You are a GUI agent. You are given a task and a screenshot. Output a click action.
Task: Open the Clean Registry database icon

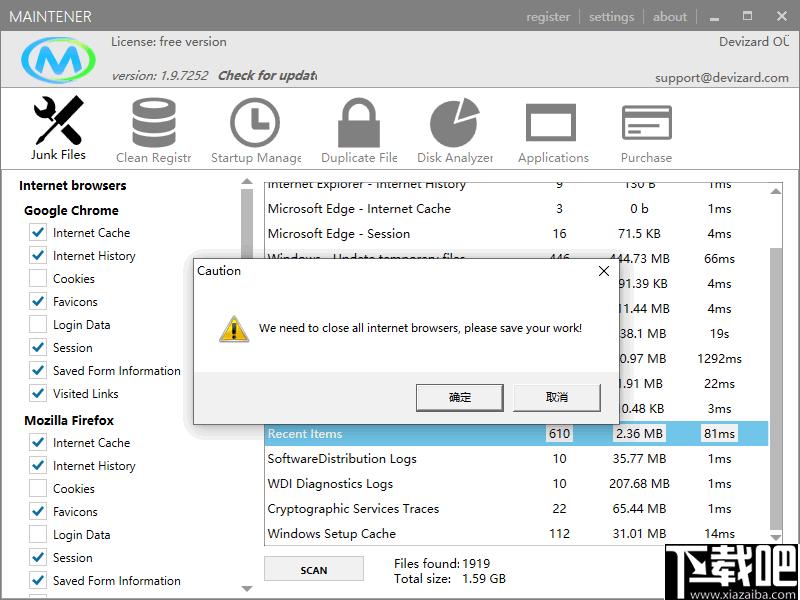coord(154,122)
